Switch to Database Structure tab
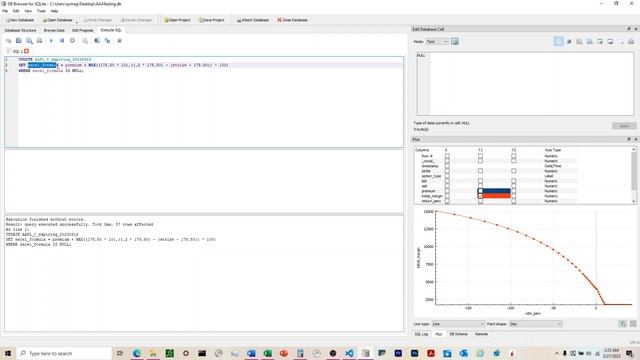 pyautogui.click(x=20, y=30)
